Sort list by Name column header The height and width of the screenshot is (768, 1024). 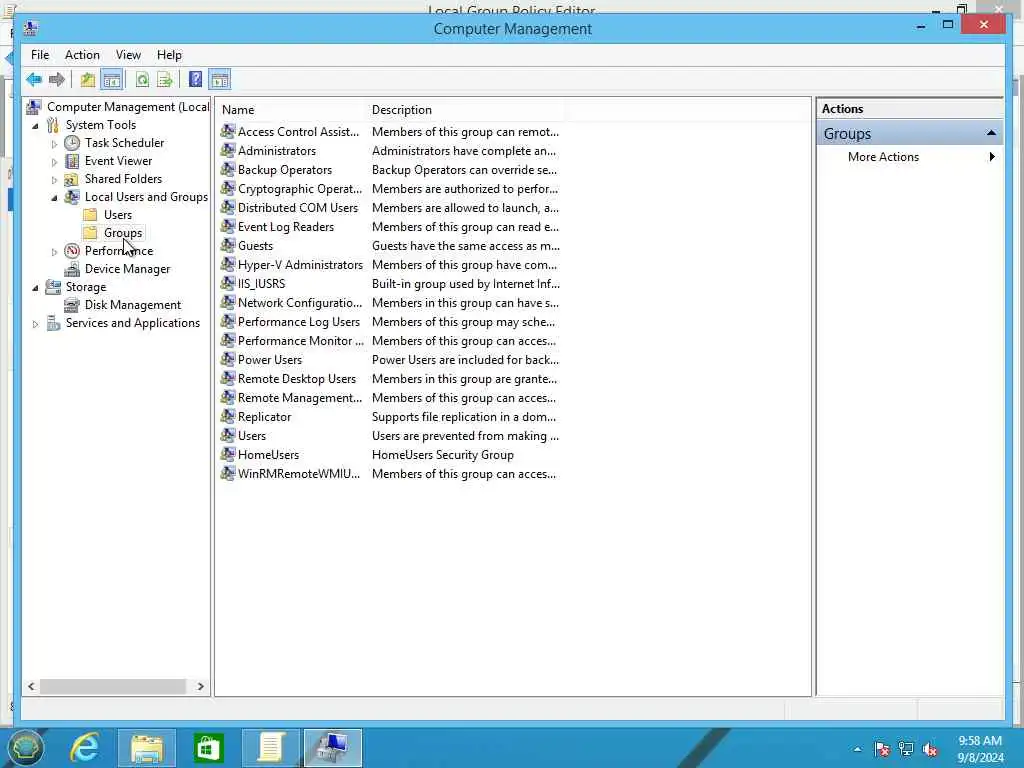(291, 110)
